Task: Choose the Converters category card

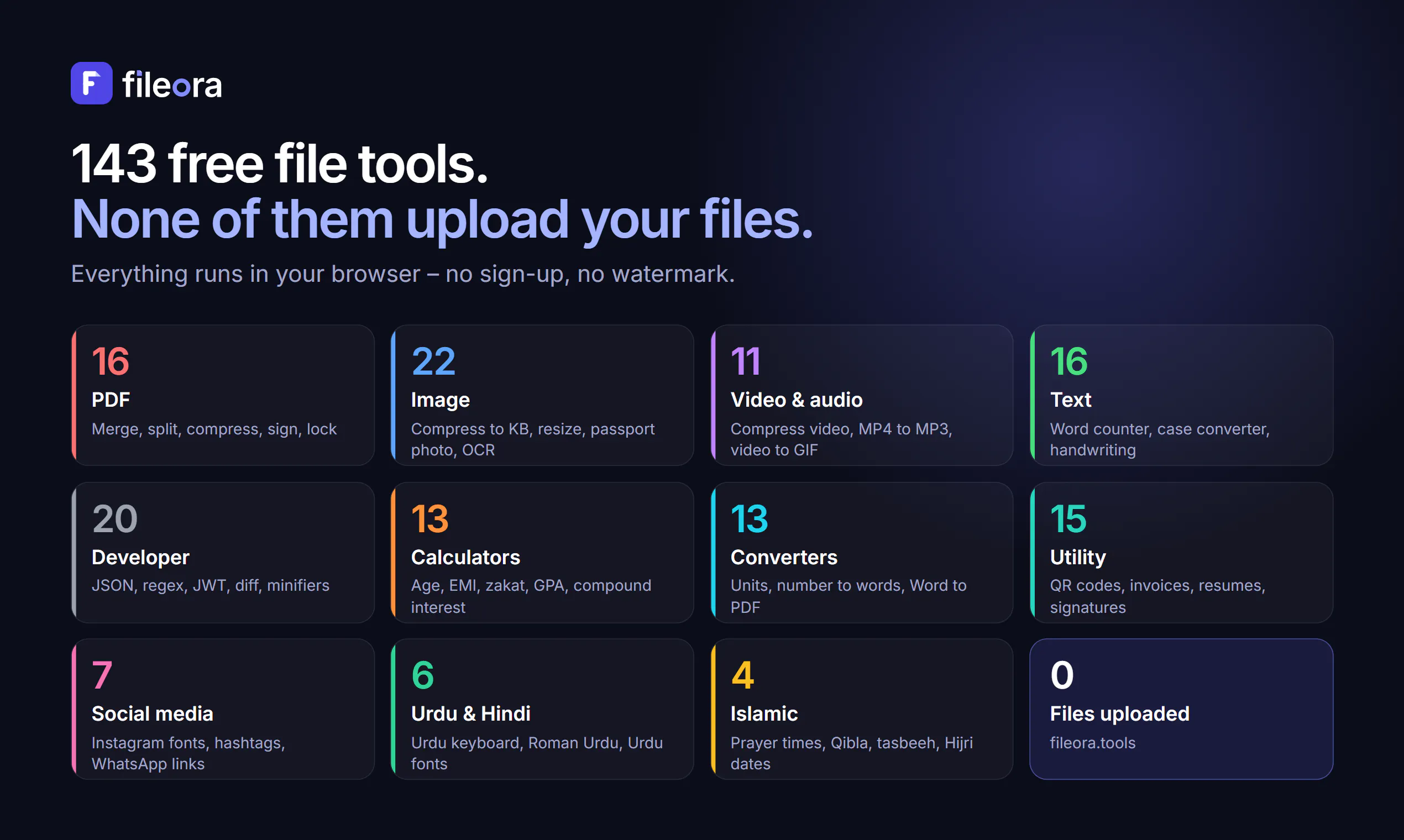Action: pos(862,553)
